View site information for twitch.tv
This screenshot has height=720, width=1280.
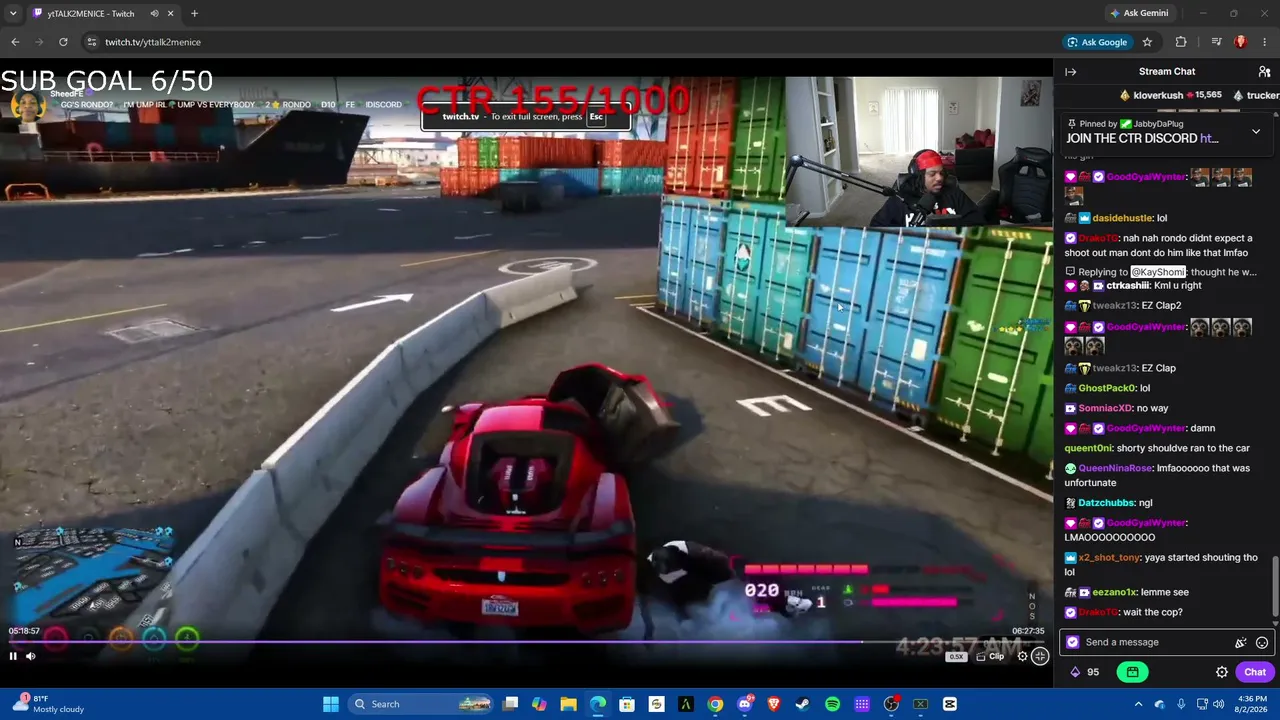pyautogui.click(x=91, y=42)
